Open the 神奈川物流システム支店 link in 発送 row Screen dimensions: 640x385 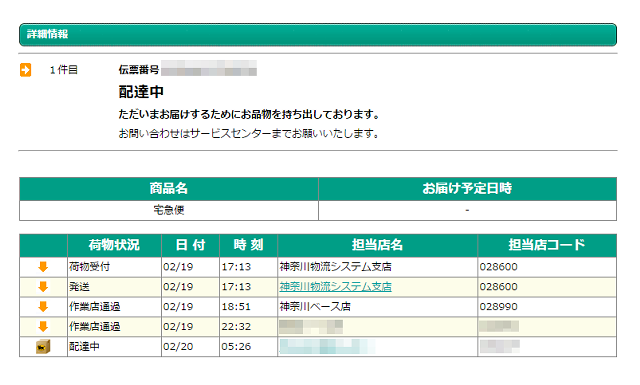pyautogui.click(x=336, y=287)
